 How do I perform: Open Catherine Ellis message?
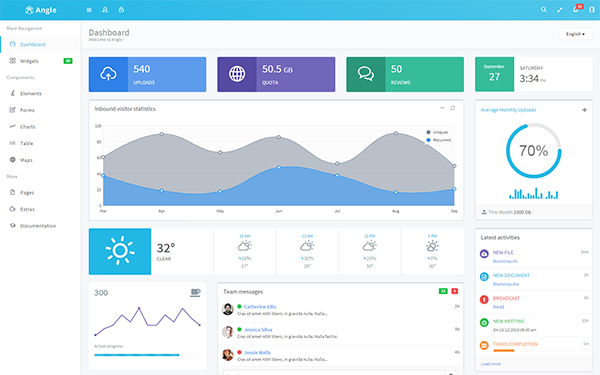click(x=341, y=310)
